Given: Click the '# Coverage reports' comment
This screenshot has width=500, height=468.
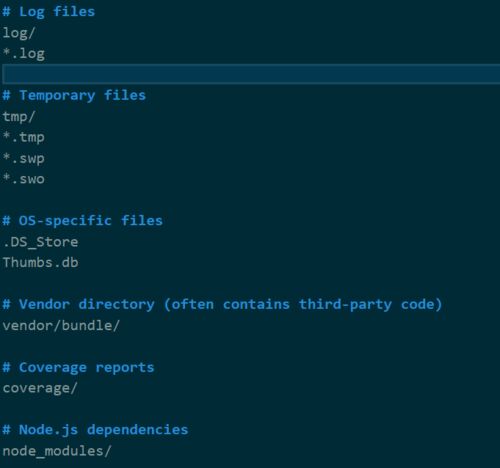Looking at the screenshot, I should tap(78, 368).
